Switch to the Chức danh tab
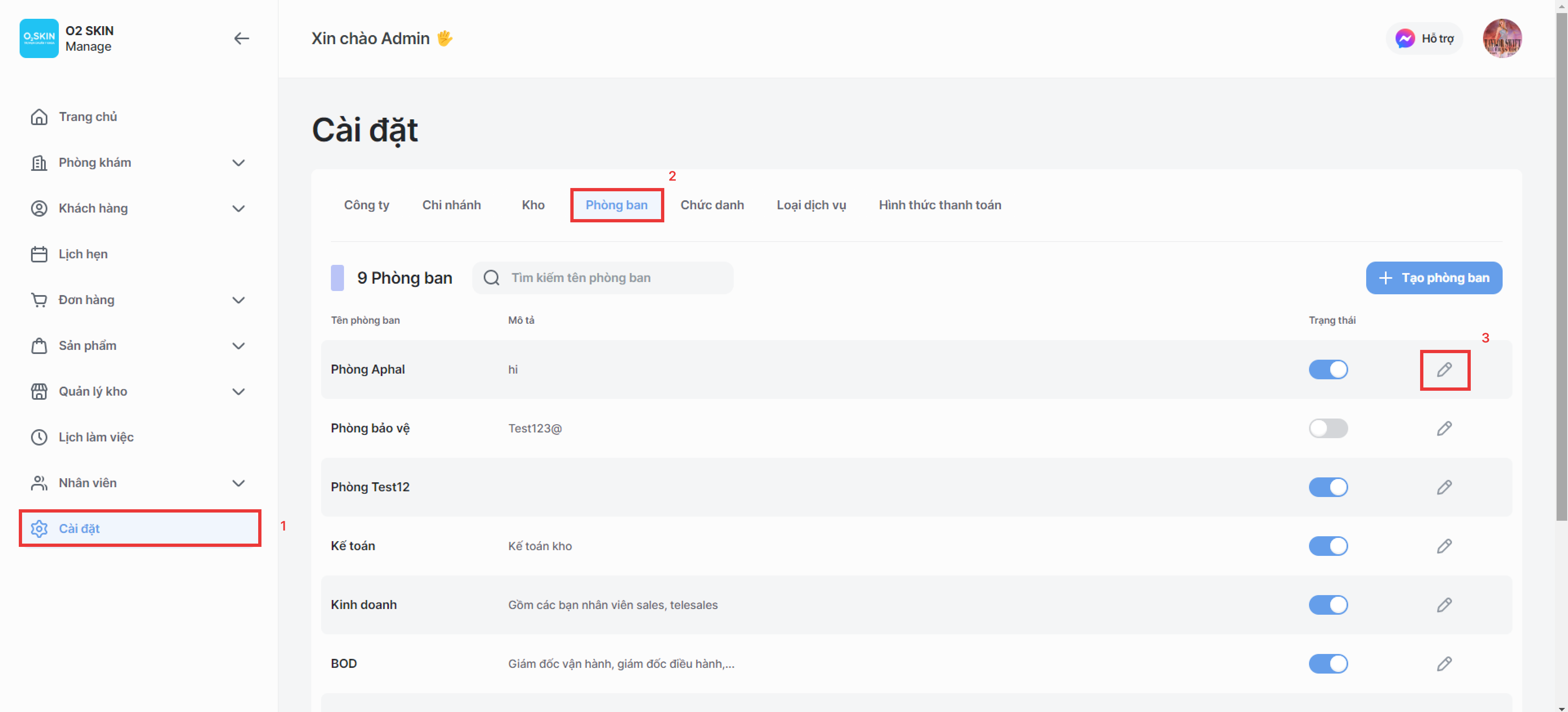Screen dimensions: 1568x712 (712, 205)
